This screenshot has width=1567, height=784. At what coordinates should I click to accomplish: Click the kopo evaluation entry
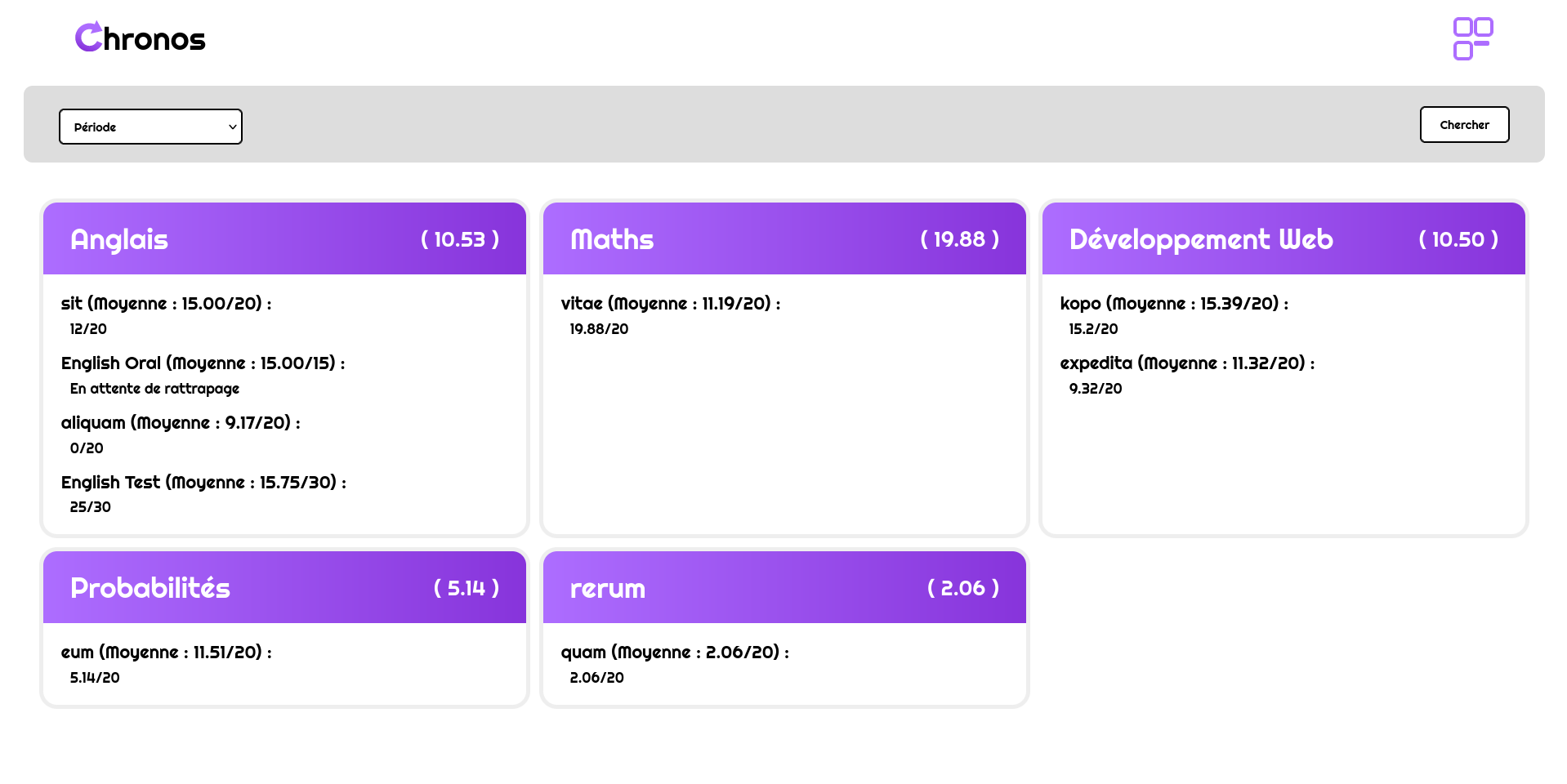1173,304
